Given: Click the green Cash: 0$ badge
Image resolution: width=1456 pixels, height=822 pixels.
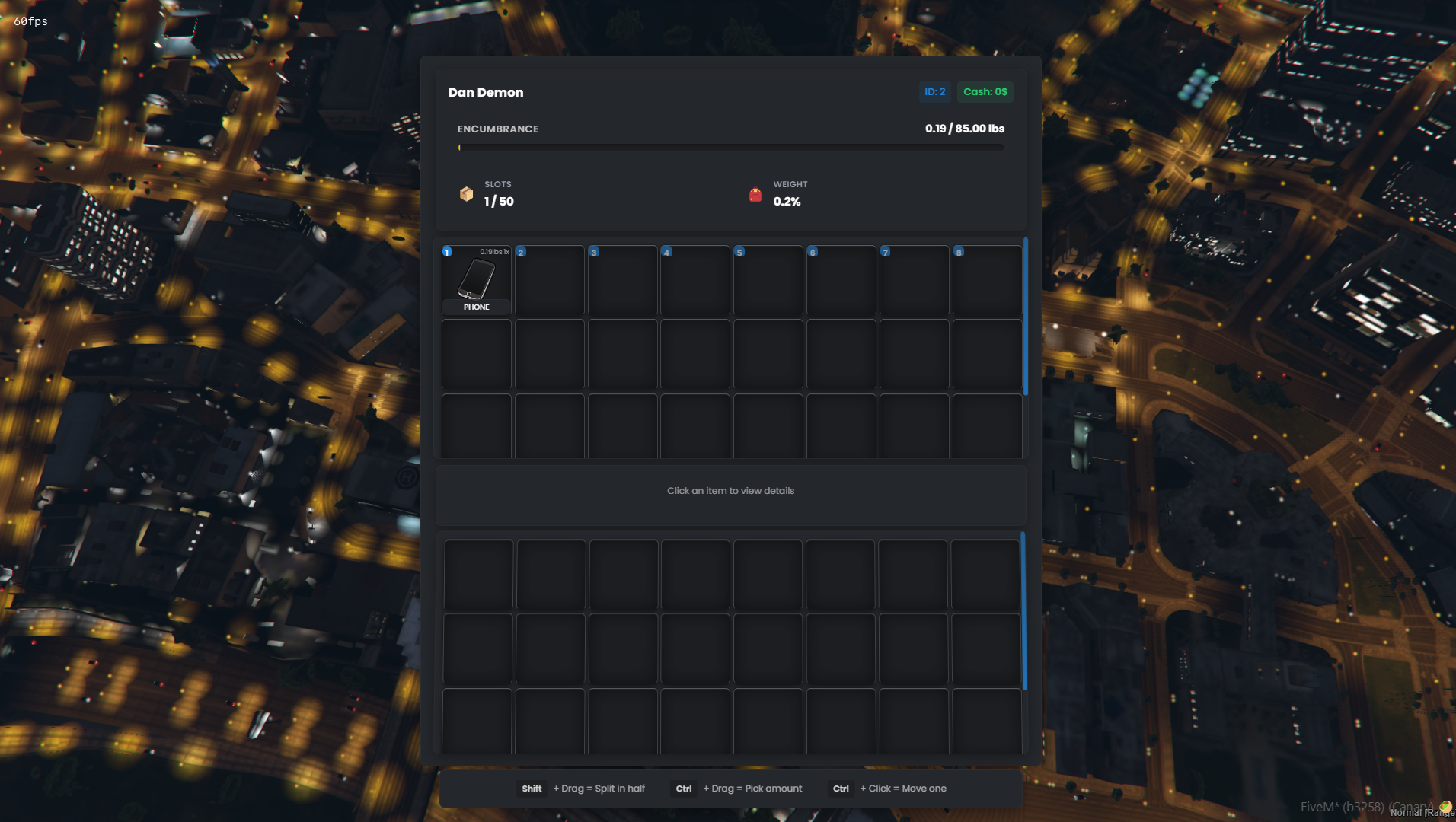Looking at the screenshot, I should tap(986, 92).
